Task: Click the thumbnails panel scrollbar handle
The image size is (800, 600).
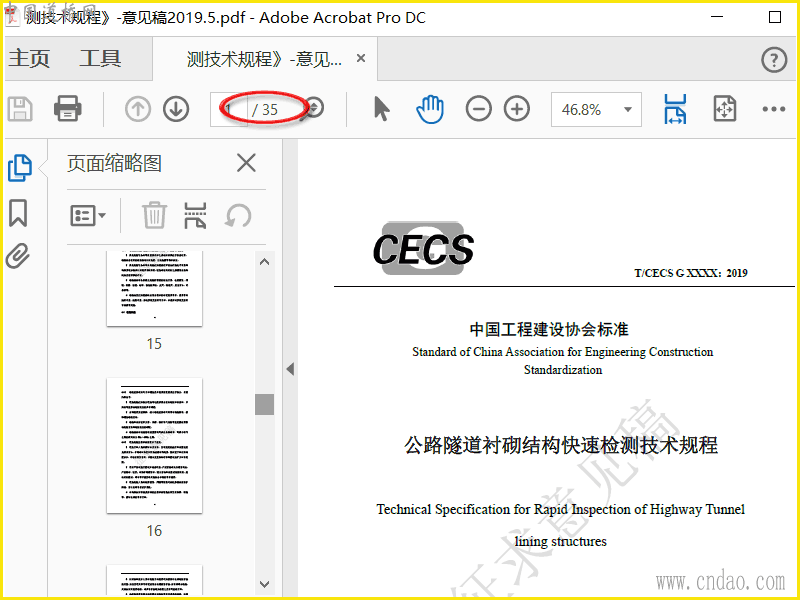Action: pyautogui.click(x=264, y=404)
